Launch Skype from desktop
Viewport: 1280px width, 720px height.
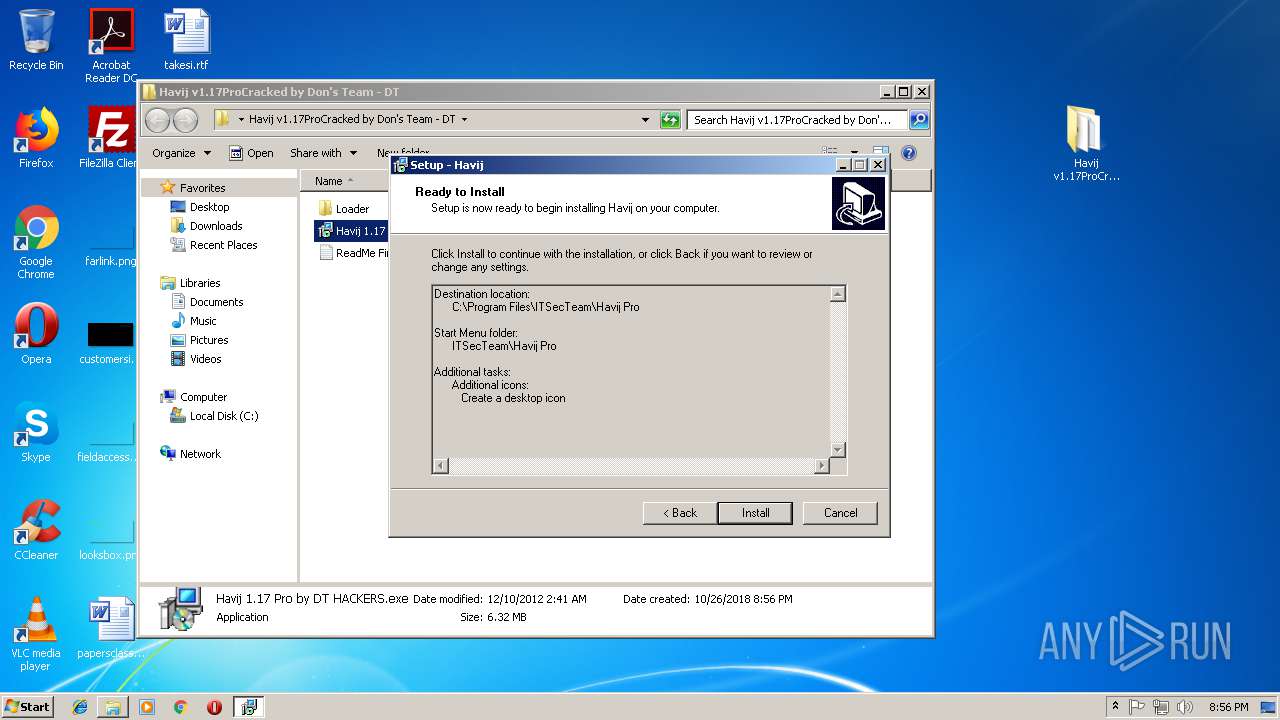tap(36, 432)
